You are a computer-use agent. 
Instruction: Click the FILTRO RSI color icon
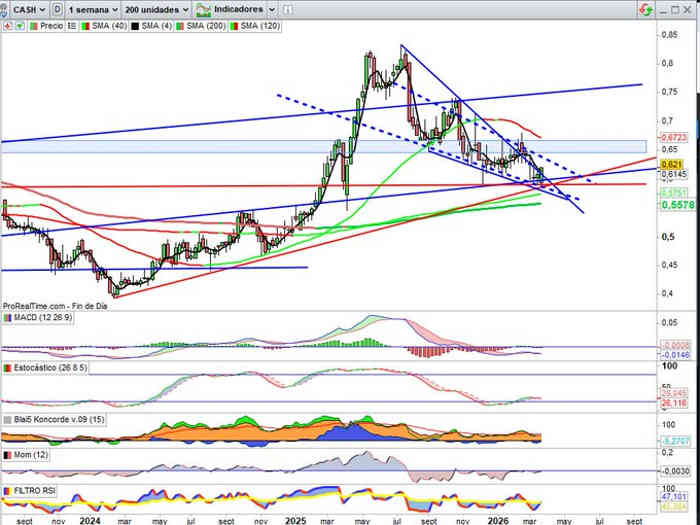tap(8, 492)
